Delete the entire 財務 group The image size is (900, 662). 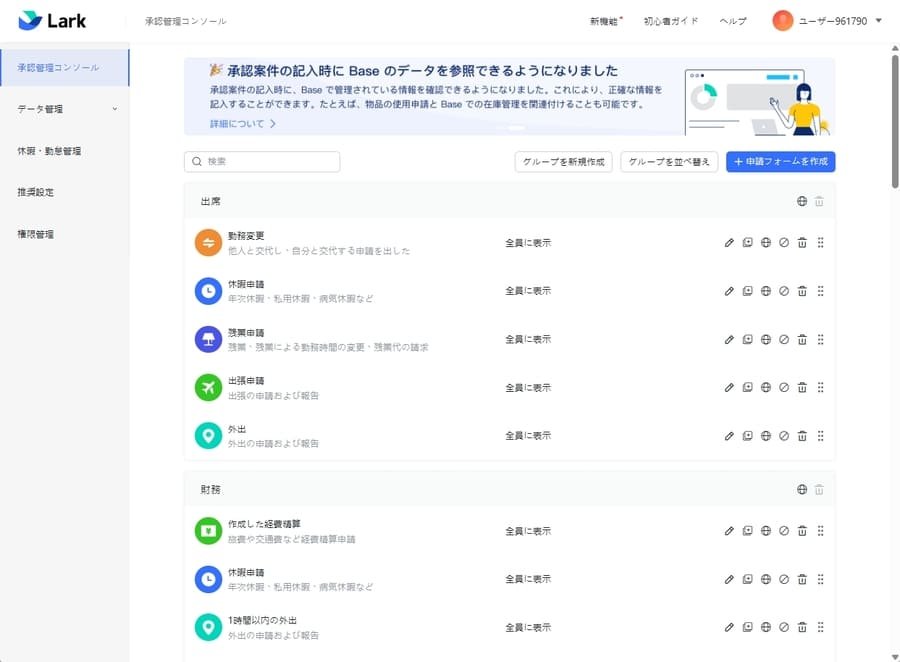point(818,489)
